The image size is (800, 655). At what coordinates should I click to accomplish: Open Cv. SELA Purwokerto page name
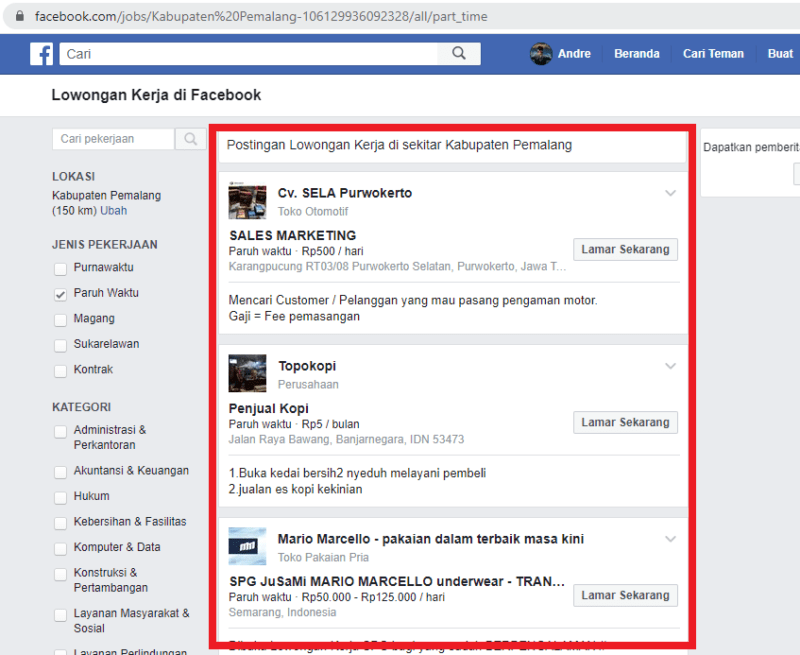click(344, 193)
